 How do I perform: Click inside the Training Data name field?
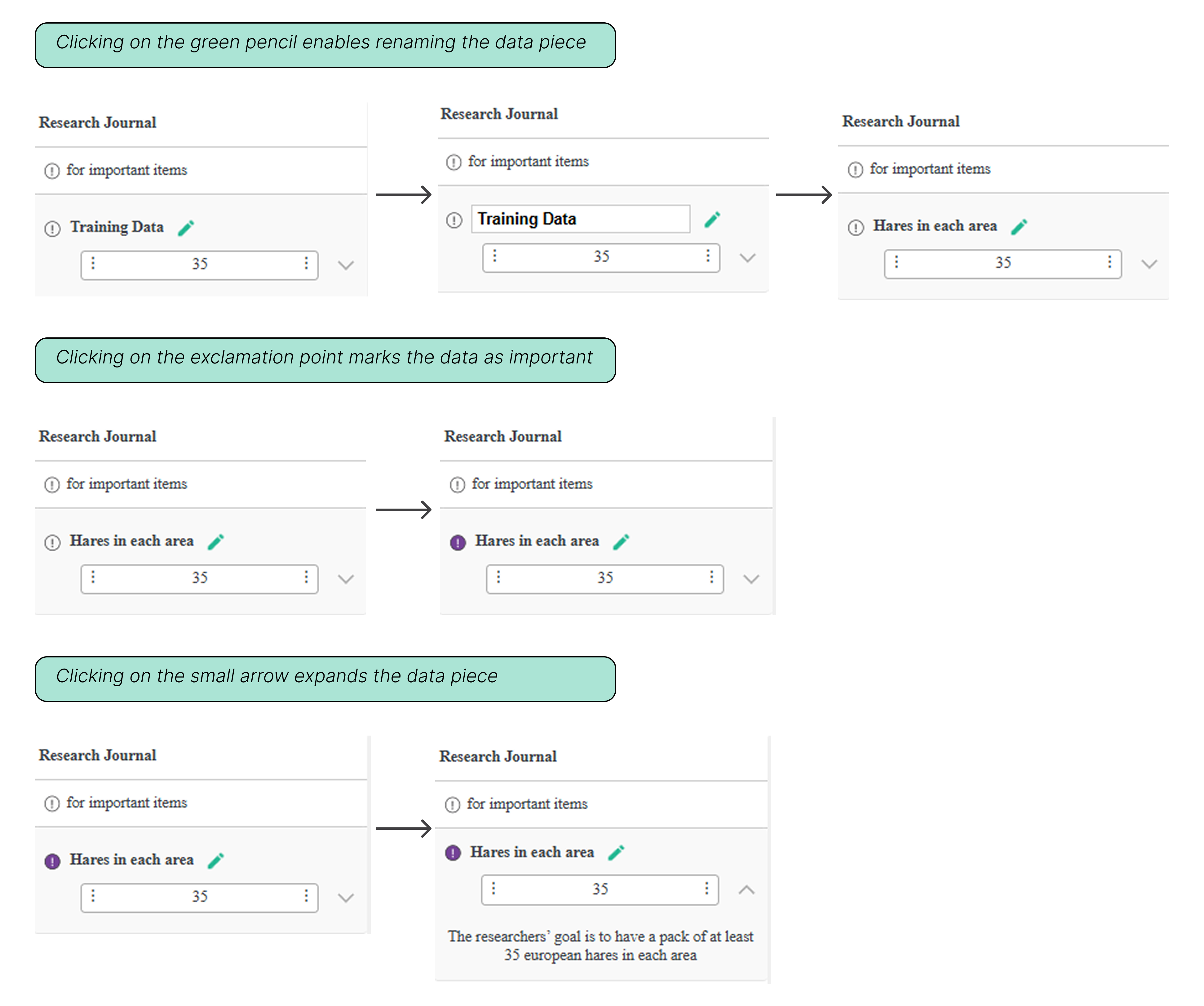[x=580, y=219]
